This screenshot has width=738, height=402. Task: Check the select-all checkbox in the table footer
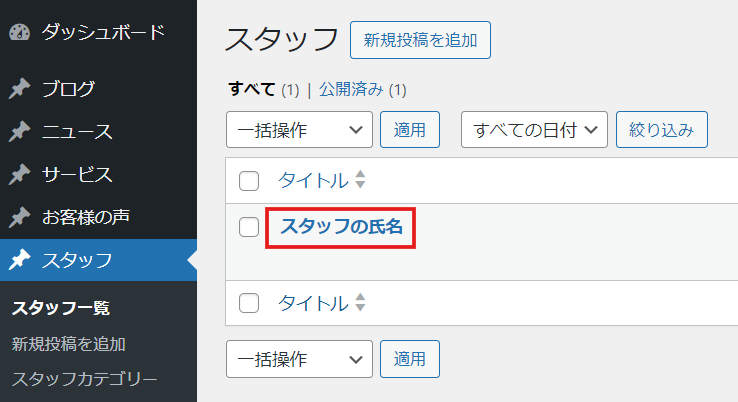[249, 303]
